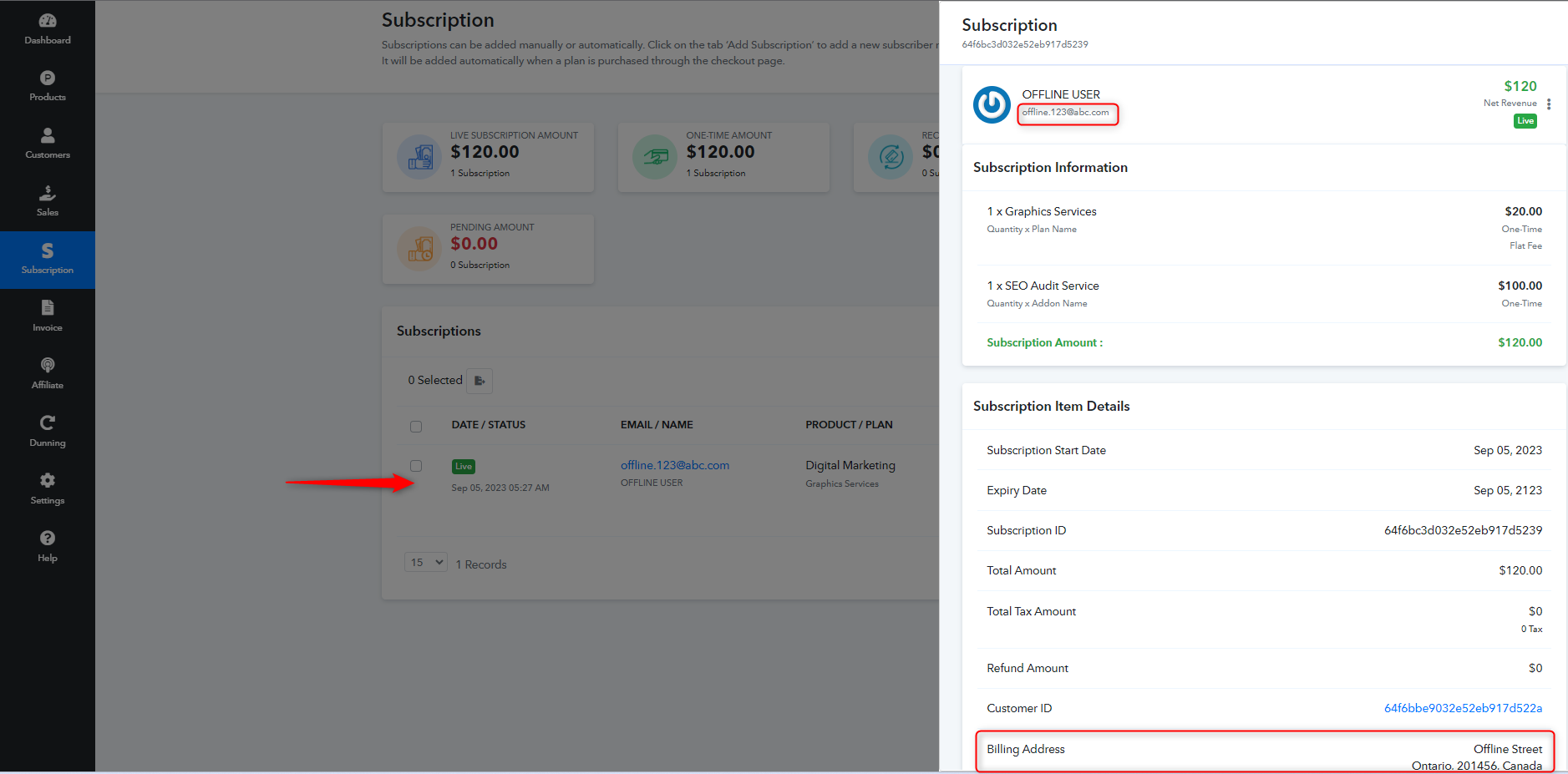Go to Products in sidebar
This screenshot has height=774, width=1568.
(48, 86)
